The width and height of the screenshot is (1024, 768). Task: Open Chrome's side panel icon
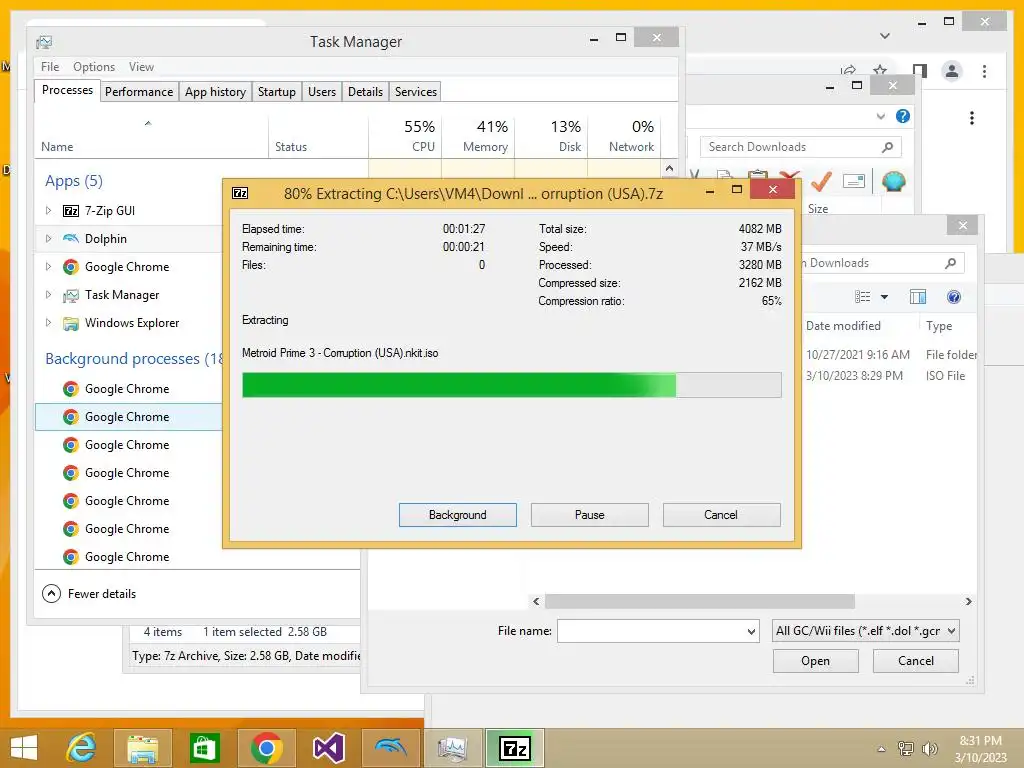click(x=920, y=71)
